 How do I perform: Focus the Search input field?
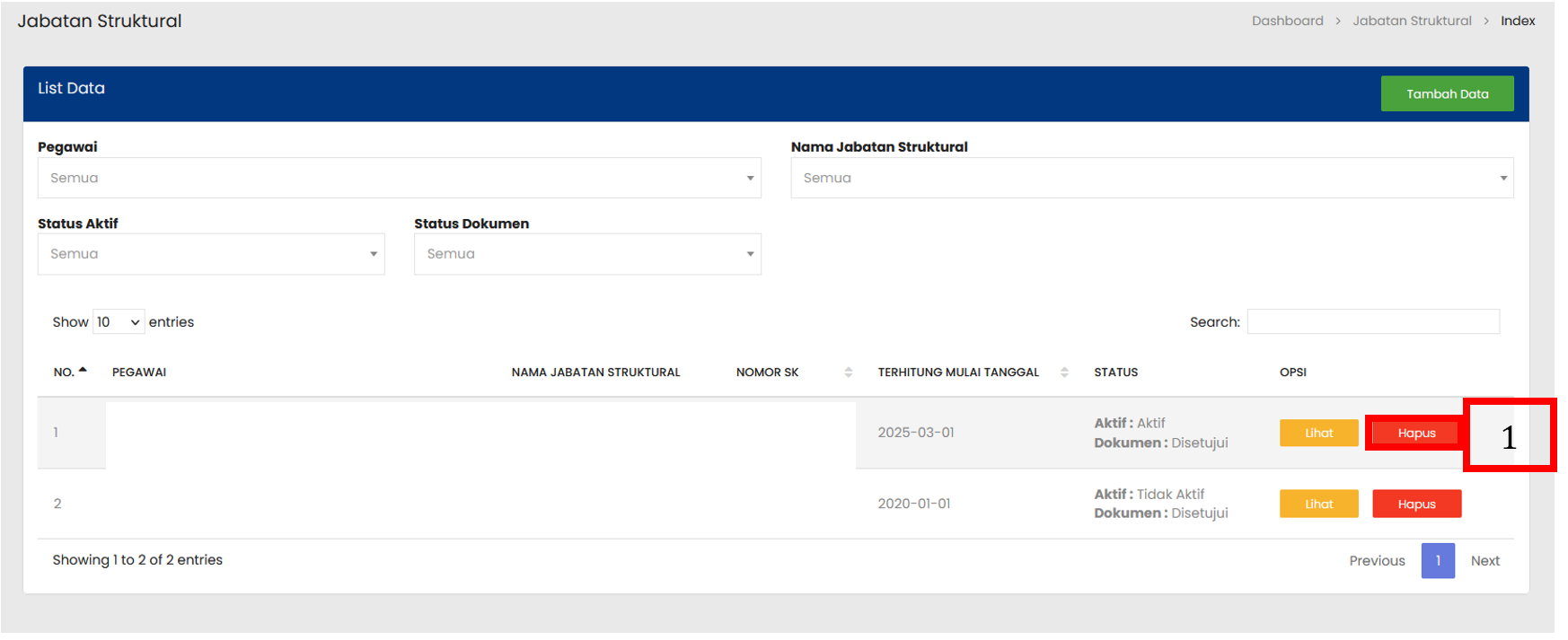coord(1372,321)
